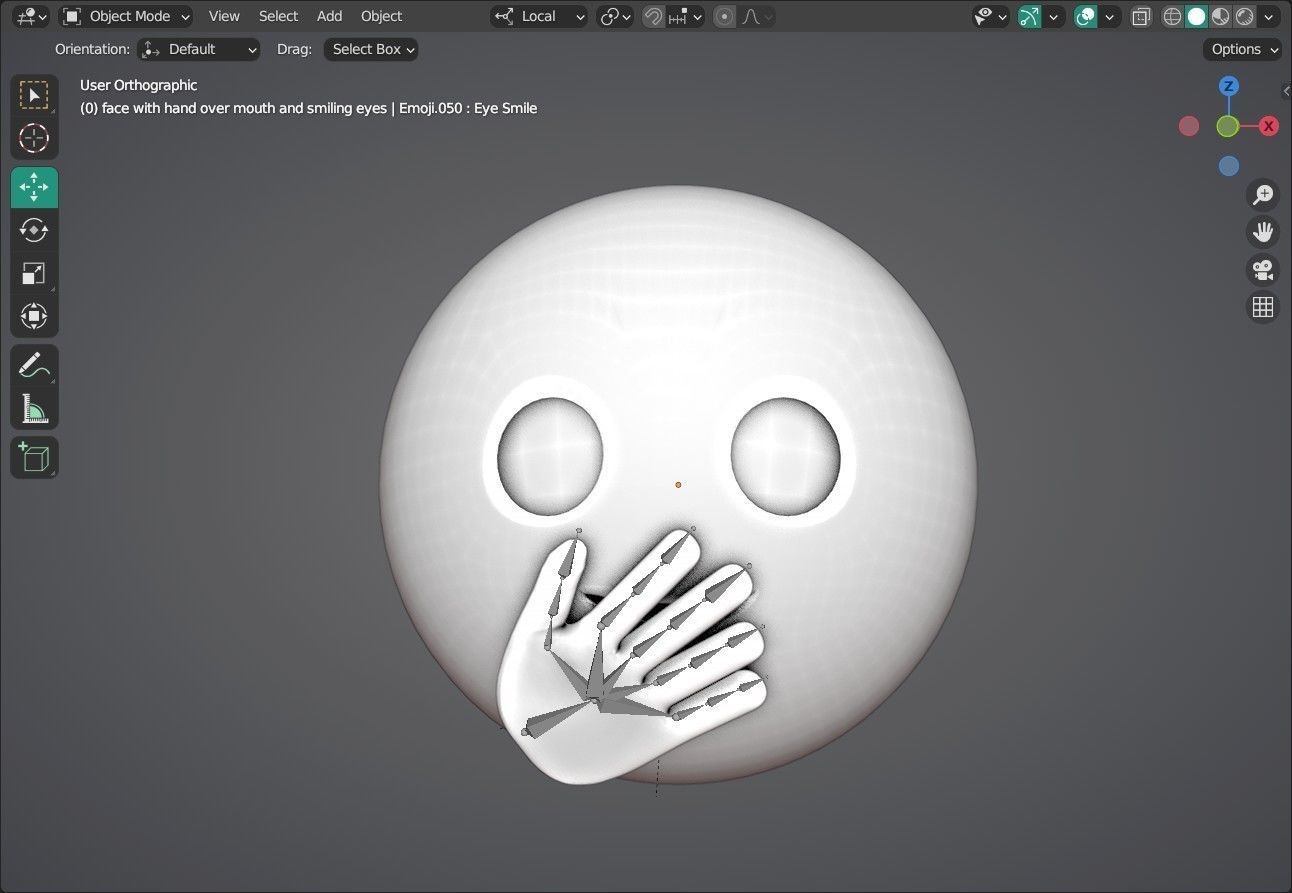Click the green Y axis gizmo ball

pyautogui.click(x=1228, y=126)
